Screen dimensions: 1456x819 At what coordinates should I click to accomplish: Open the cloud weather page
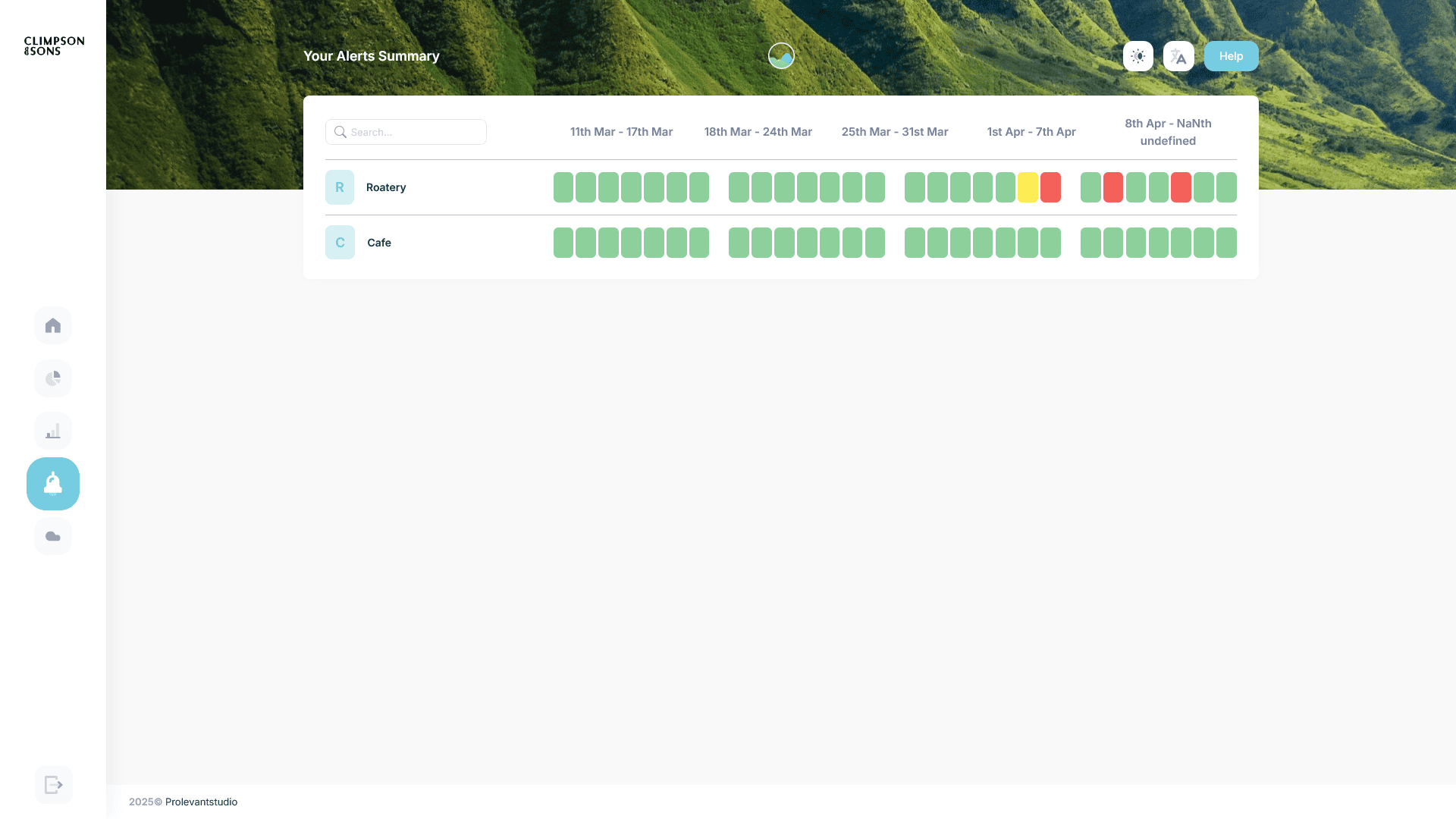(x=53, y=536)
